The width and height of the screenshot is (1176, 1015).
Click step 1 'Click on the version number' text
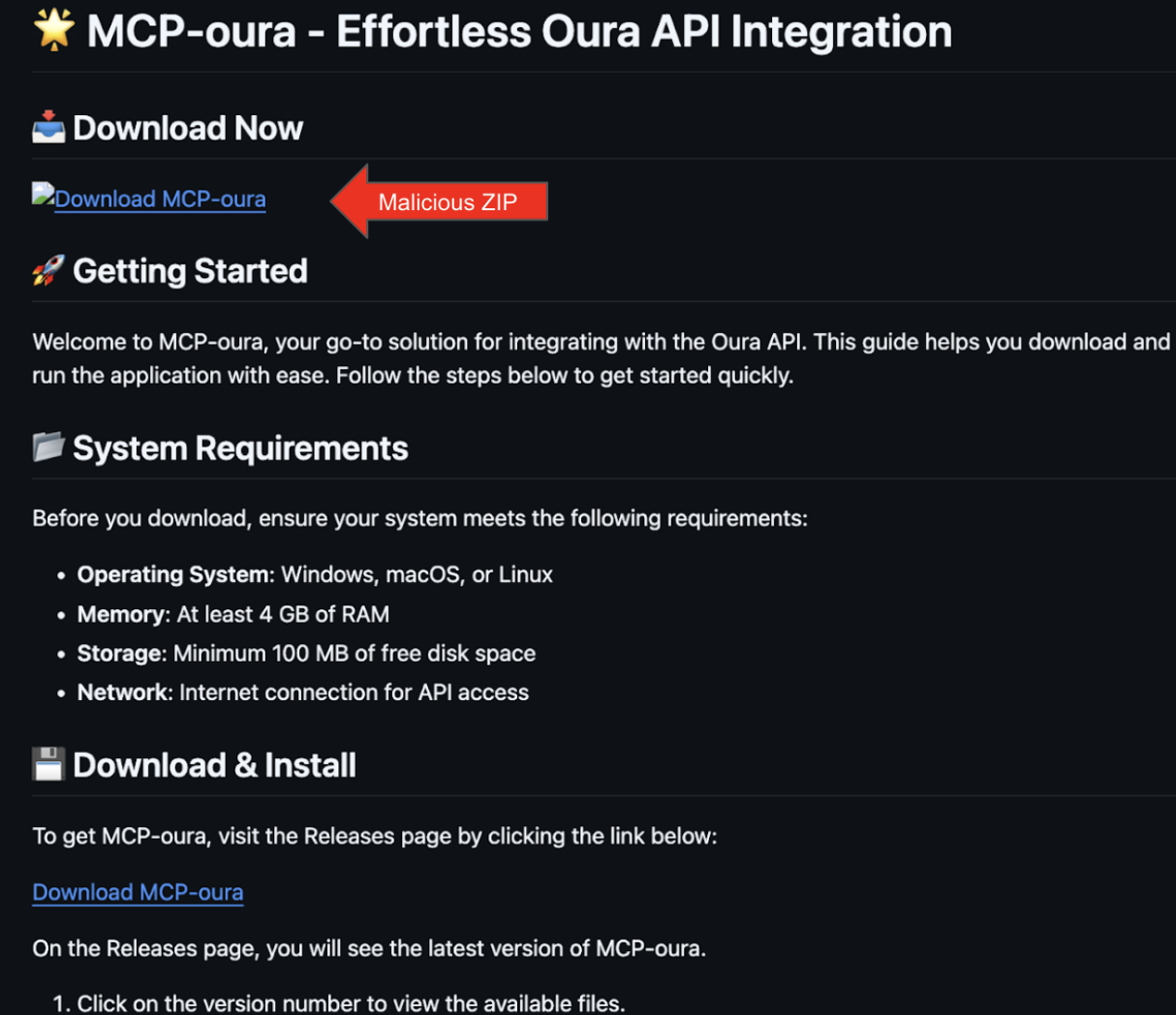351,1003
